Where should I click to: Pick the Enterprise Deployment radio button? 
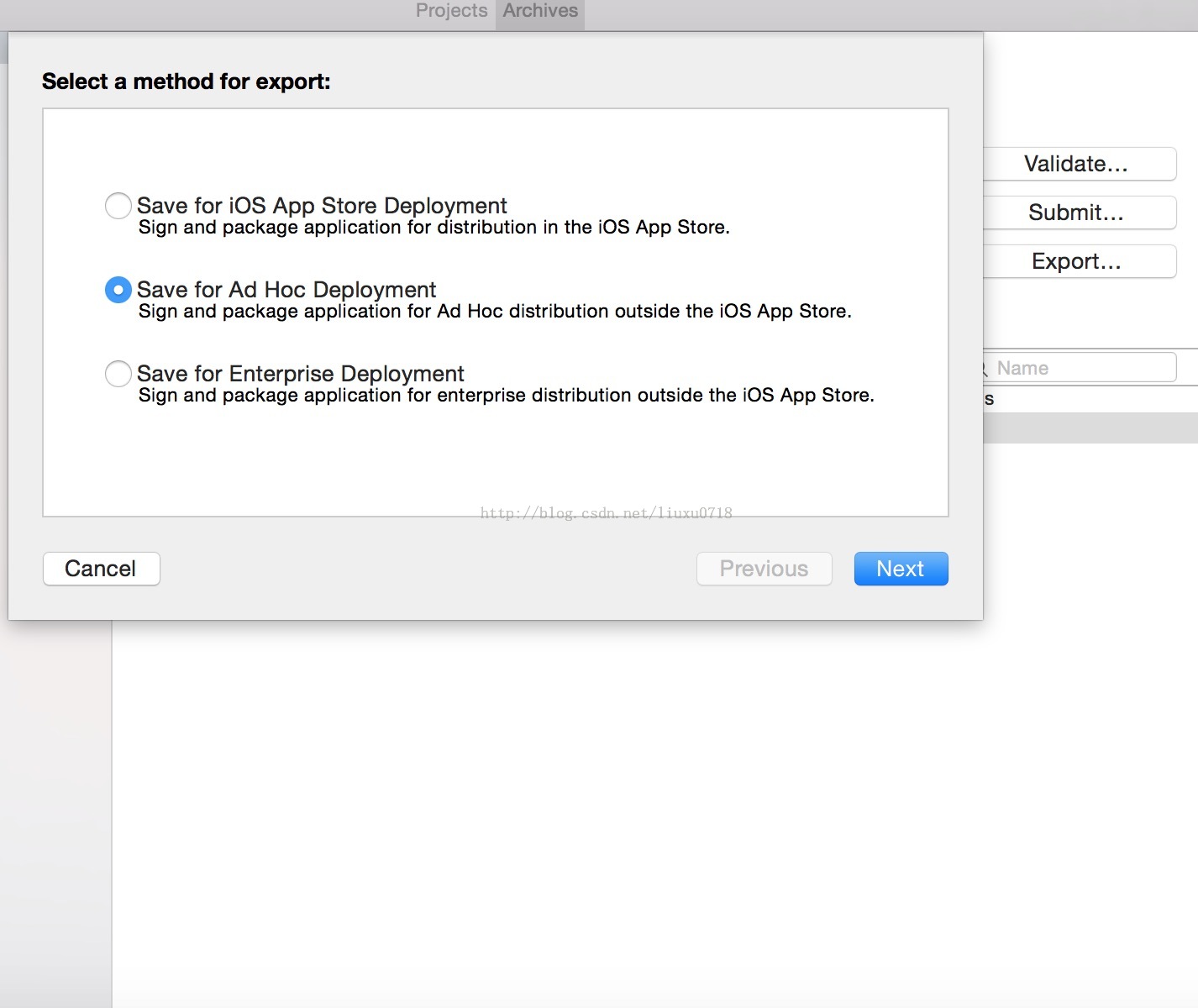[118, 374]
